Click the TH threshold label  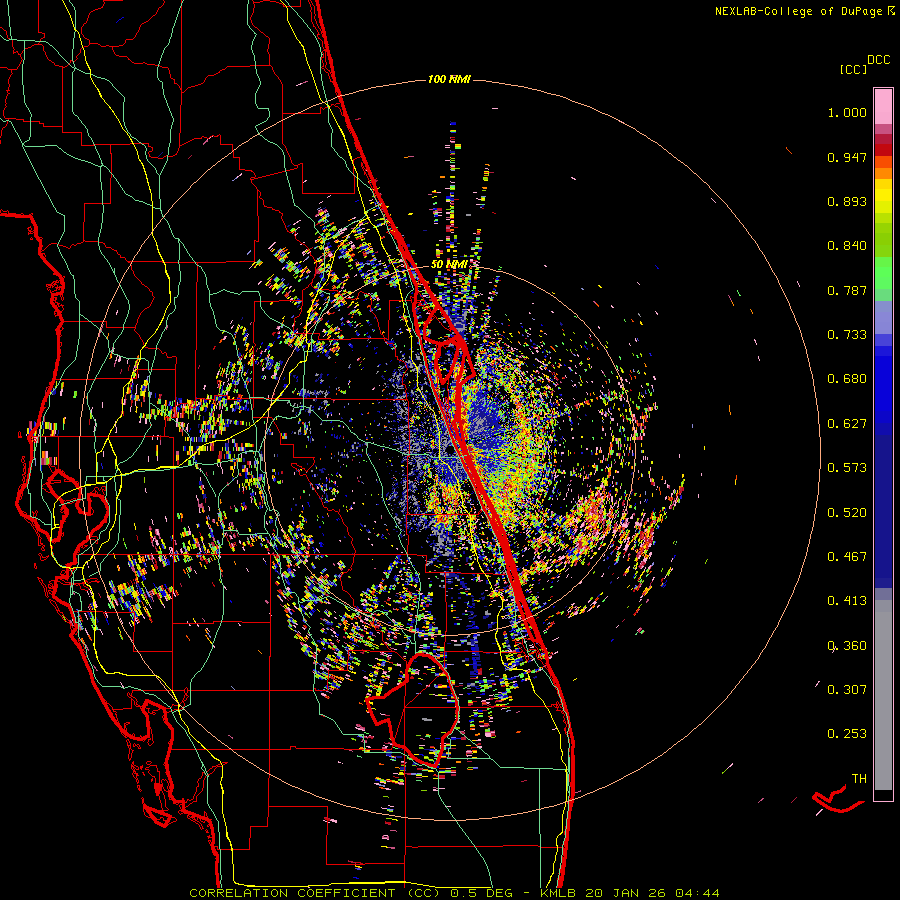coord(859,779)
